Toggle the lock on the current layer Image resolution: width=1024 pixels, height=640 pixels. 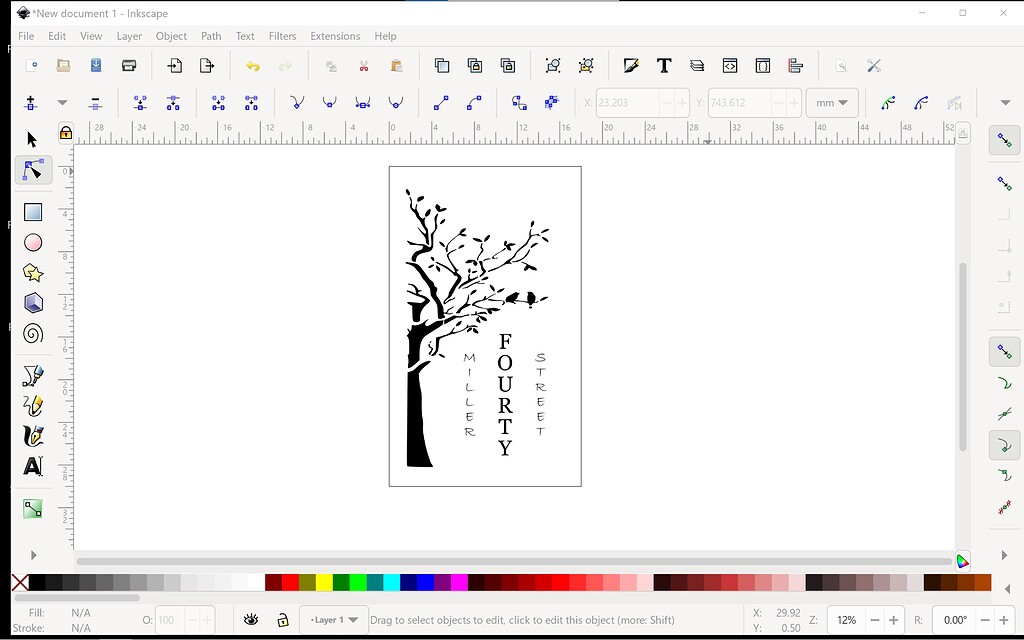283,619
